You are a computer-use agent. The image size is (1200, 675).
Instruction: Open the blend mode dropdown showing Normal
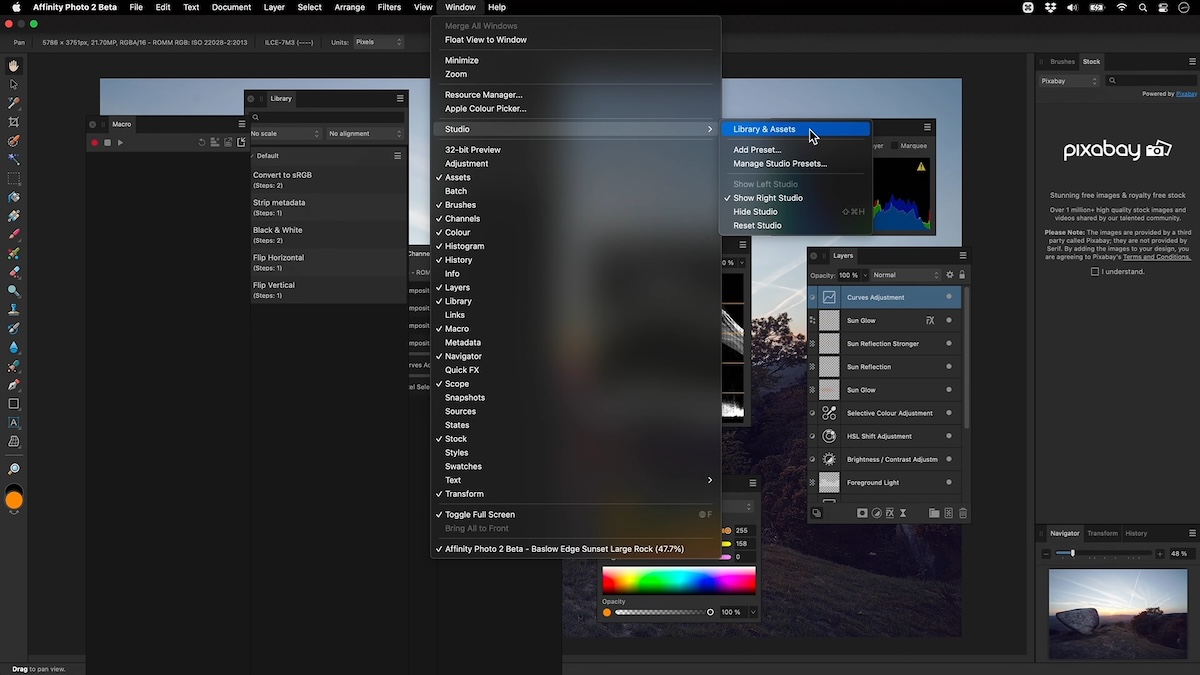(905, 275)
